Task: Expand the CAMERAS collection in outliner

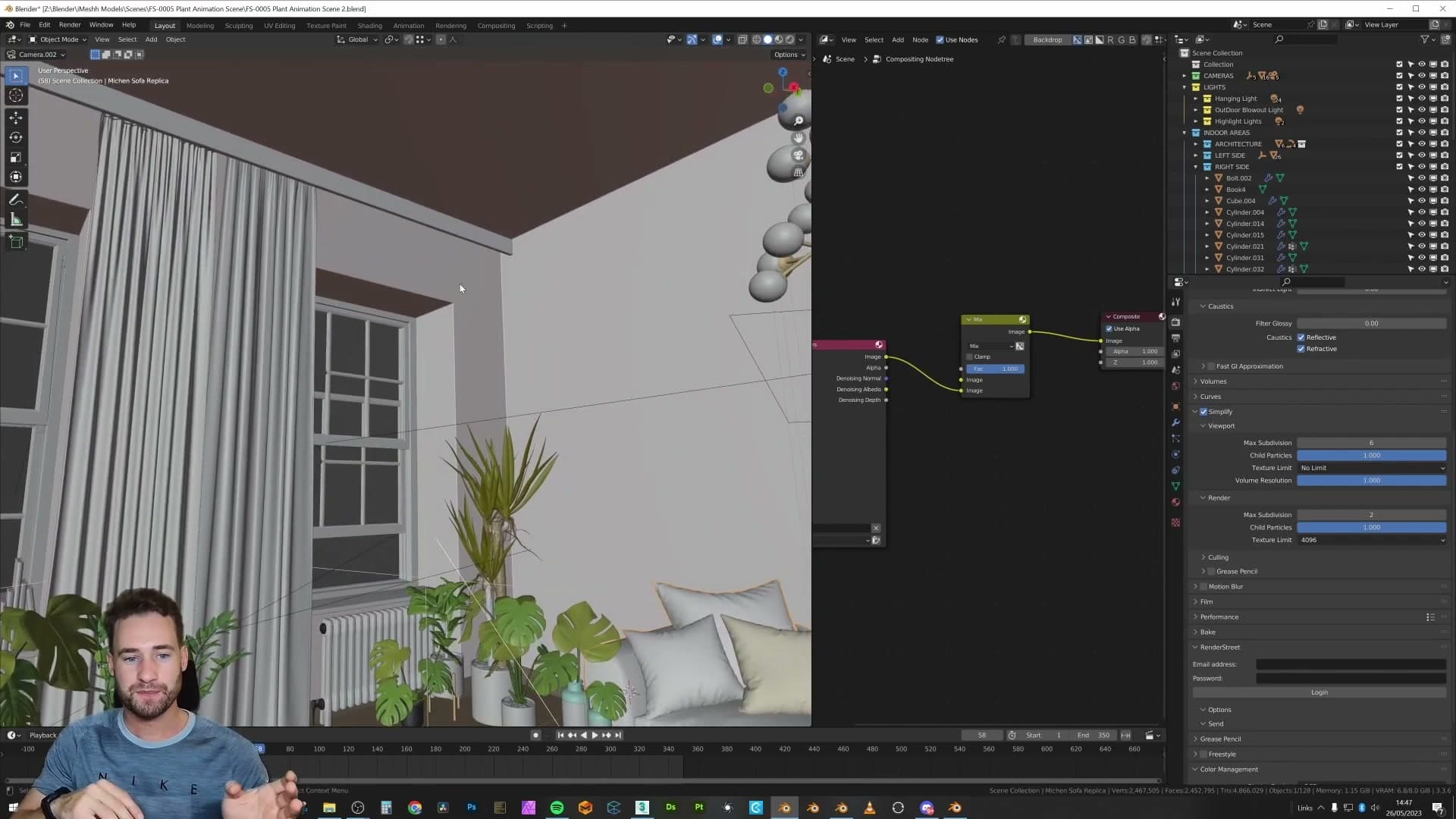Action: [1185, 76]
